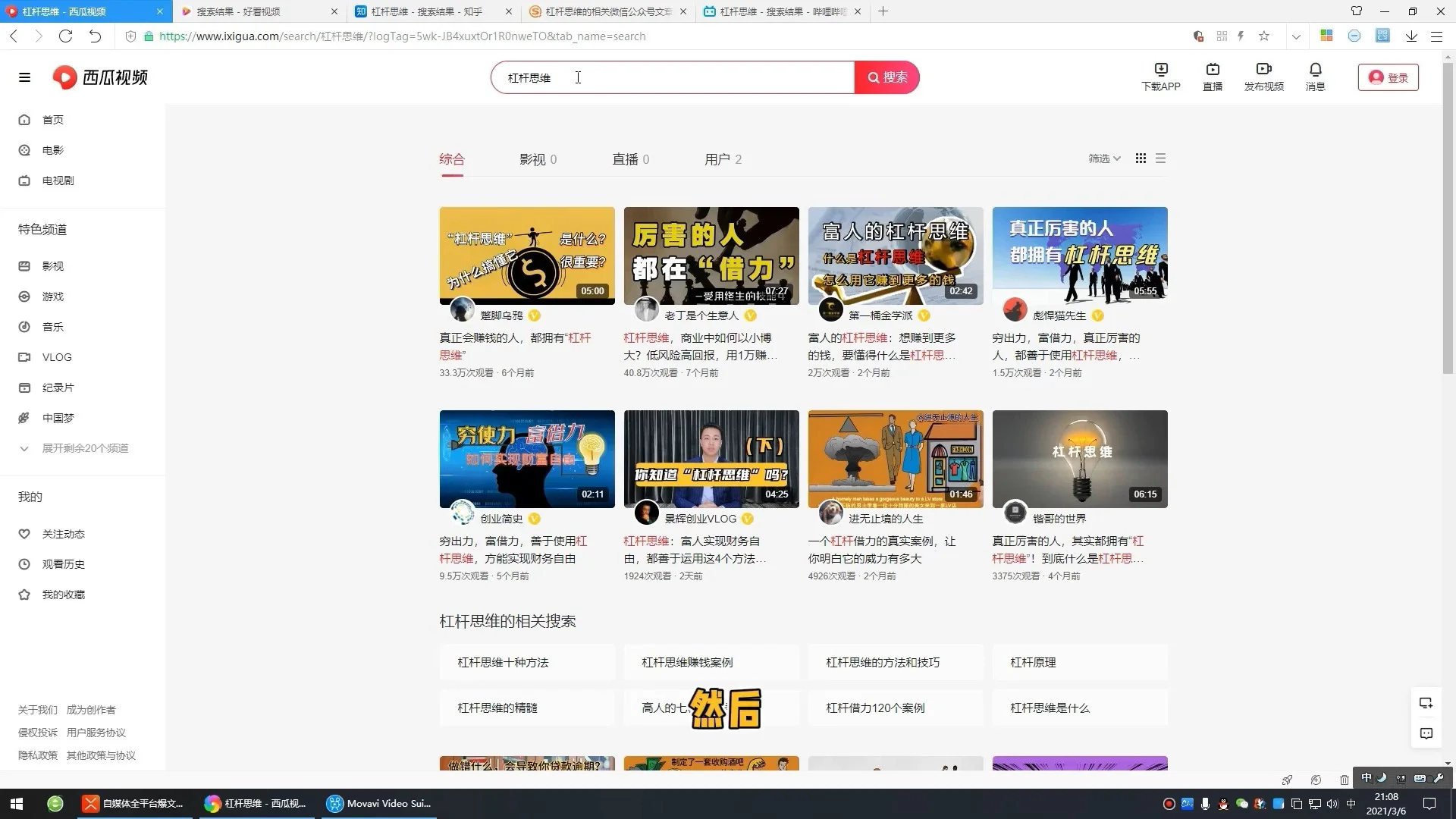This screenshot has height=819, width=1456.
Task: Search related term 杠杆原理
Action: coord(1080,662)
